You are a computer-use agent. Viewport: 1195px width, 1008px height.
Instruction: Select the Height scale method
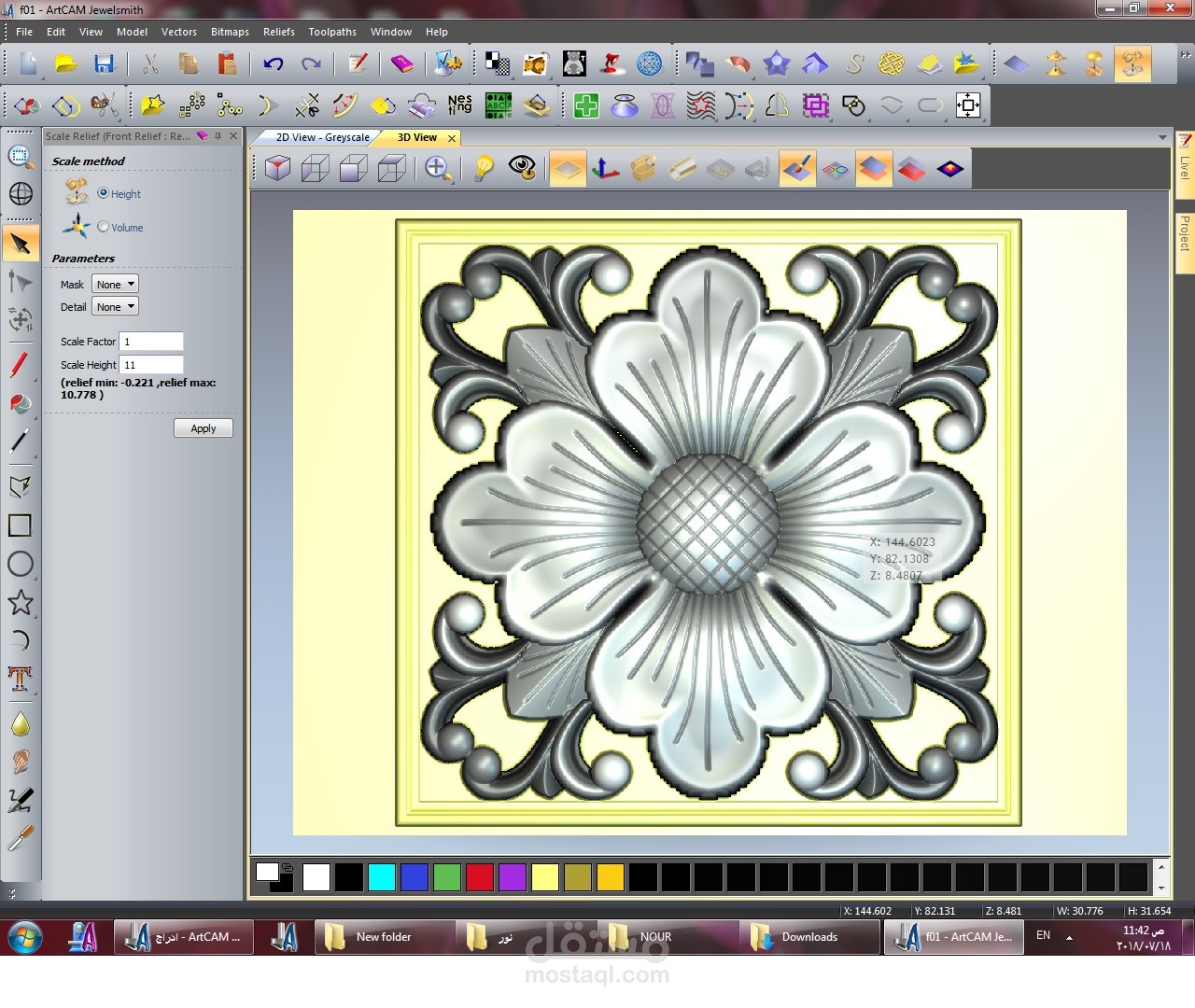pyautogui.click(x=104, y=193)
